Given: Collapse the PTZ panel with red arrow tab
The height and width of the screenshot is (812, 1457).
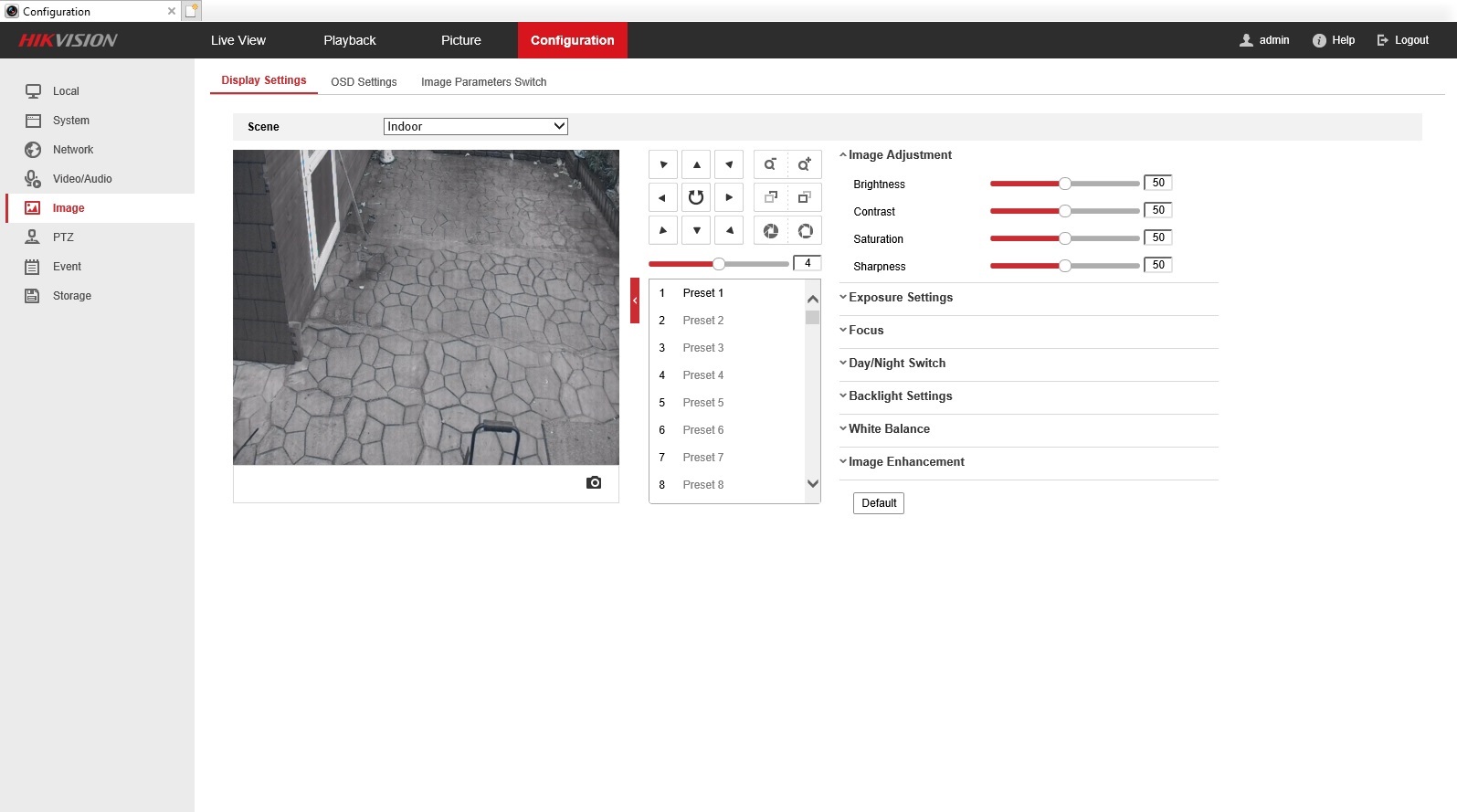Looking at the screenshot, I should (x=635, y=301).
